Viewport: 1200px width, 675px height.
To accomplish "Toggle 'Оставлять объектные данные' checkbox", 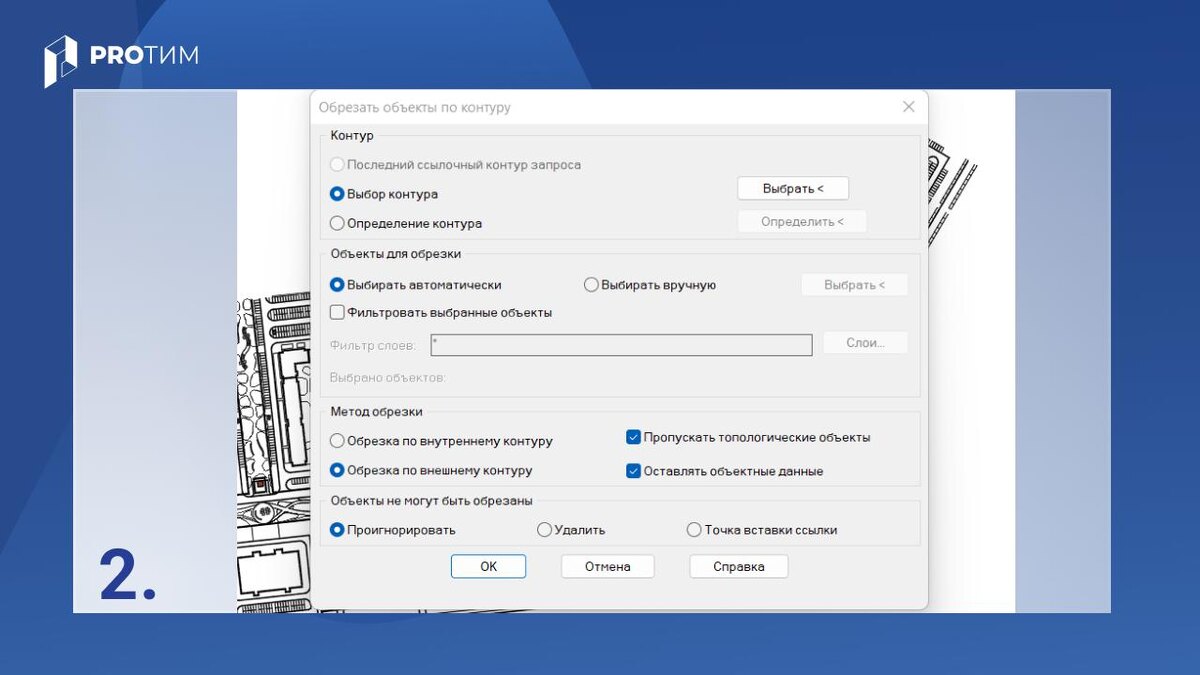I will pos(633,471).
